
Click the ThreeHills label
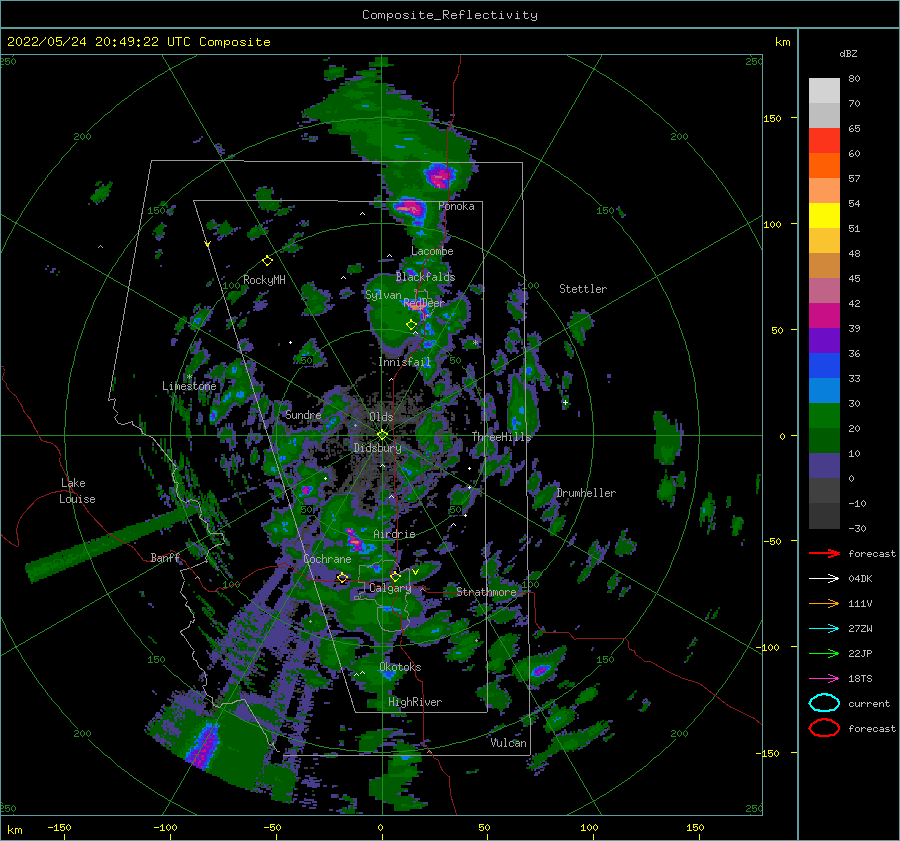(x=501, y=437)
